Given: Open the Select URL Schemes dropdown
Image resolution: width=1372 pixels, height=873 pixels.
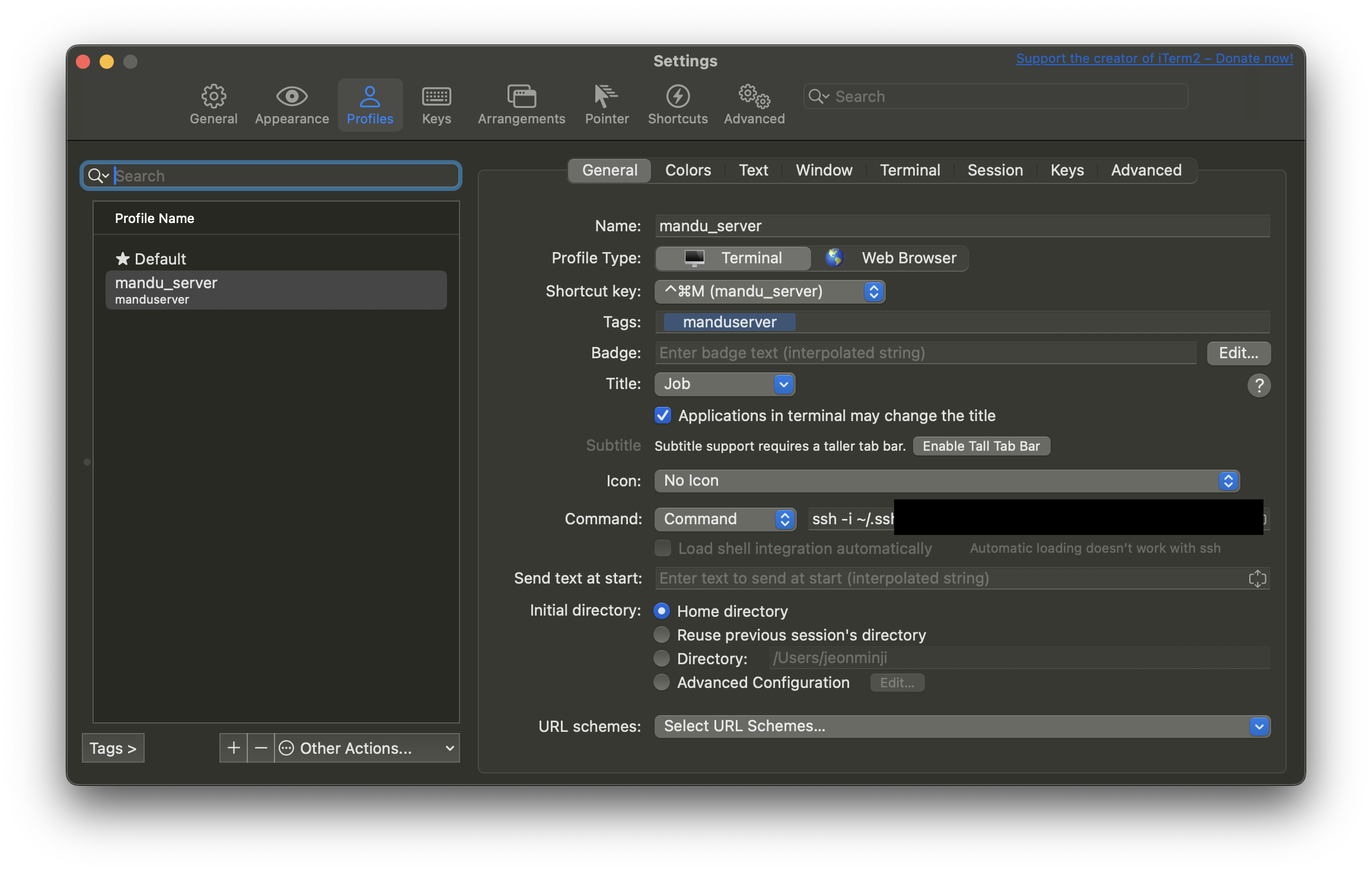Looking at the screenshot, I should pos(962,726).
